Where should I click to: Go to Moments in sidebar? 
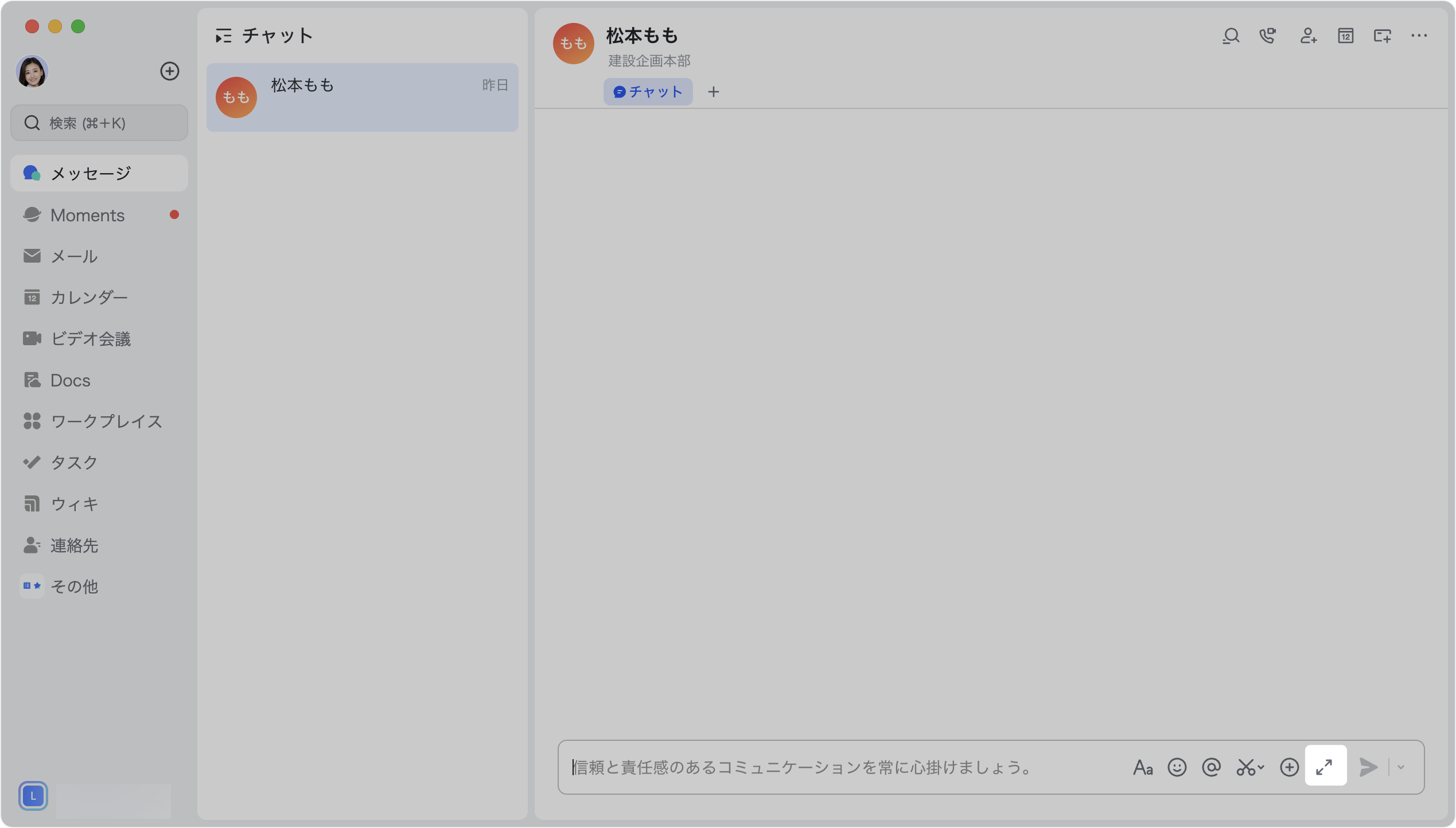click(x=87, y=215)
